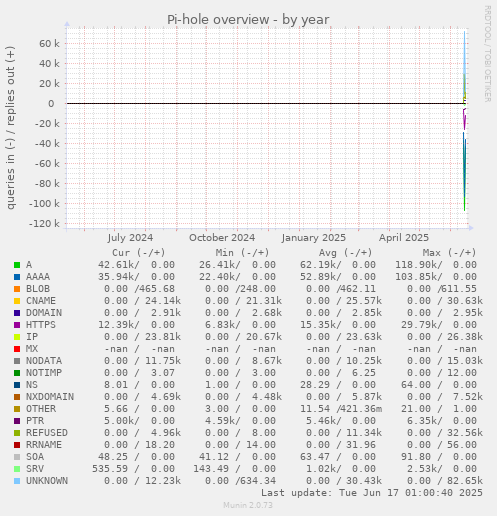Viewport: 497px width, 516px height.
Task: Click the 'SOA' legend label
Action: pos(35,457)
